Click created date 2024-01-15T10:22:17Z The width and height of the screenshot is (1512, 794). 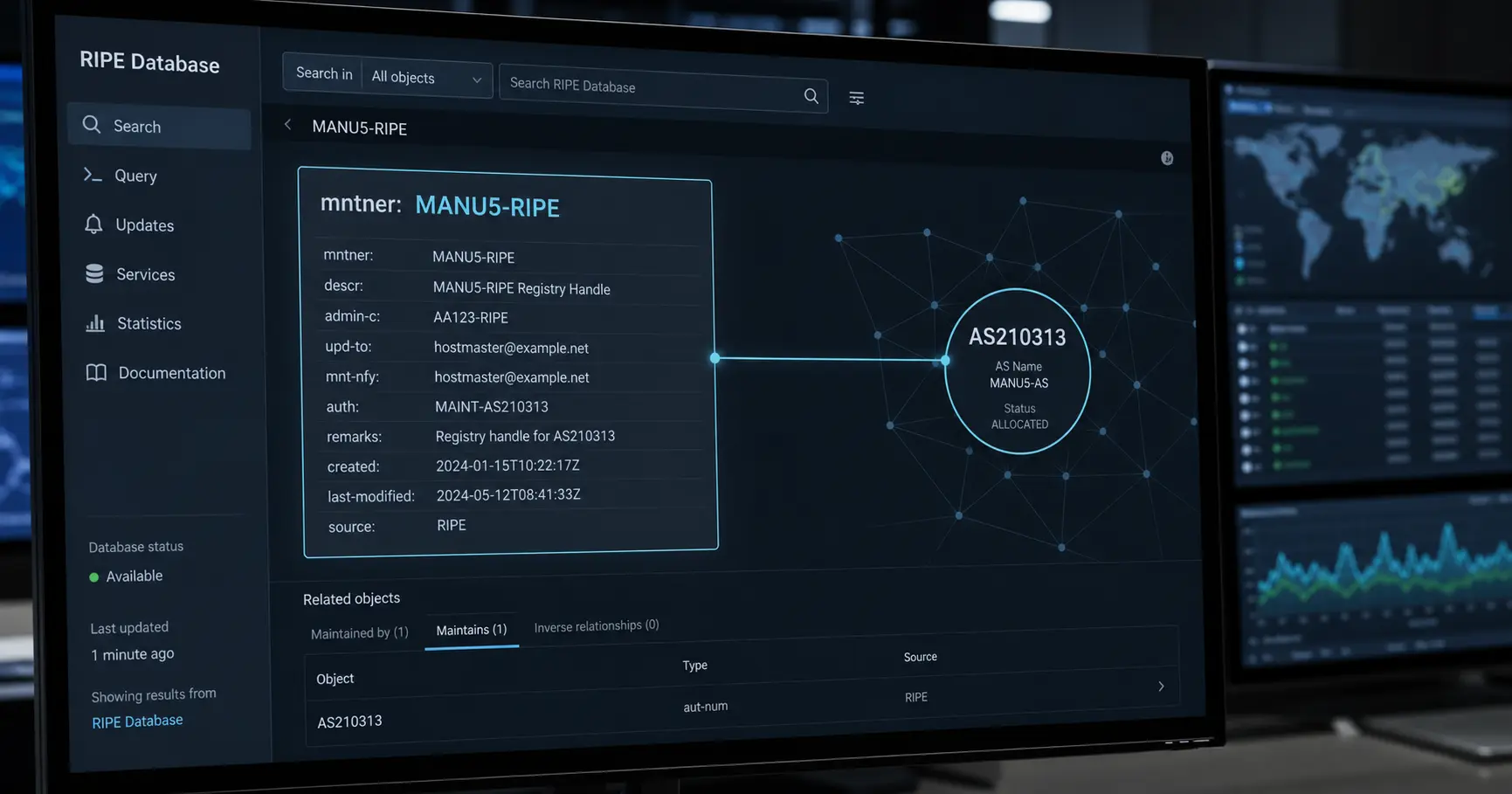[x=507, y=466]
